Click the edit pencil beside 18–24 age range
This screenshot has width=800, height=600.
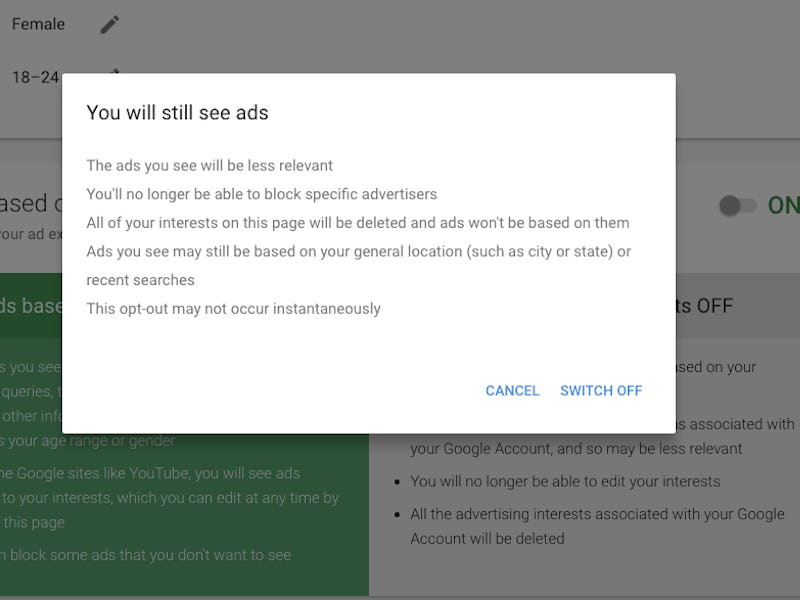115,72
